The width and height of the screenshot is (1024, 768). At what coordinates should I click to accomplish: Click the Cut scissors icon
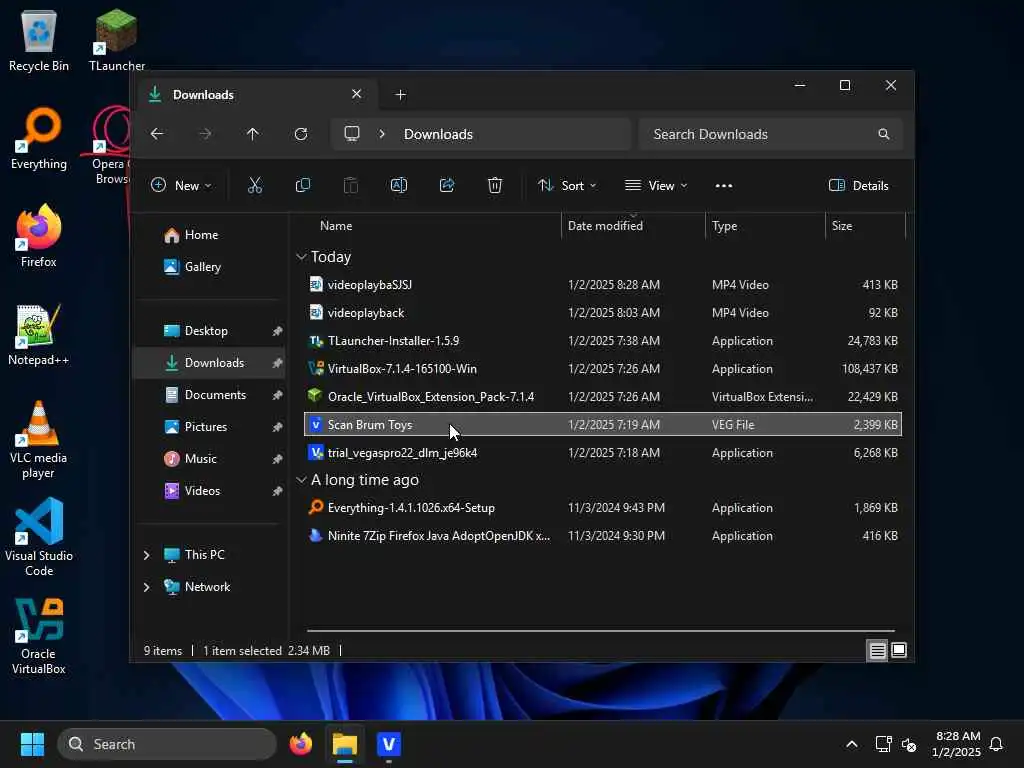pyautogui.click(x=255, y=185)
